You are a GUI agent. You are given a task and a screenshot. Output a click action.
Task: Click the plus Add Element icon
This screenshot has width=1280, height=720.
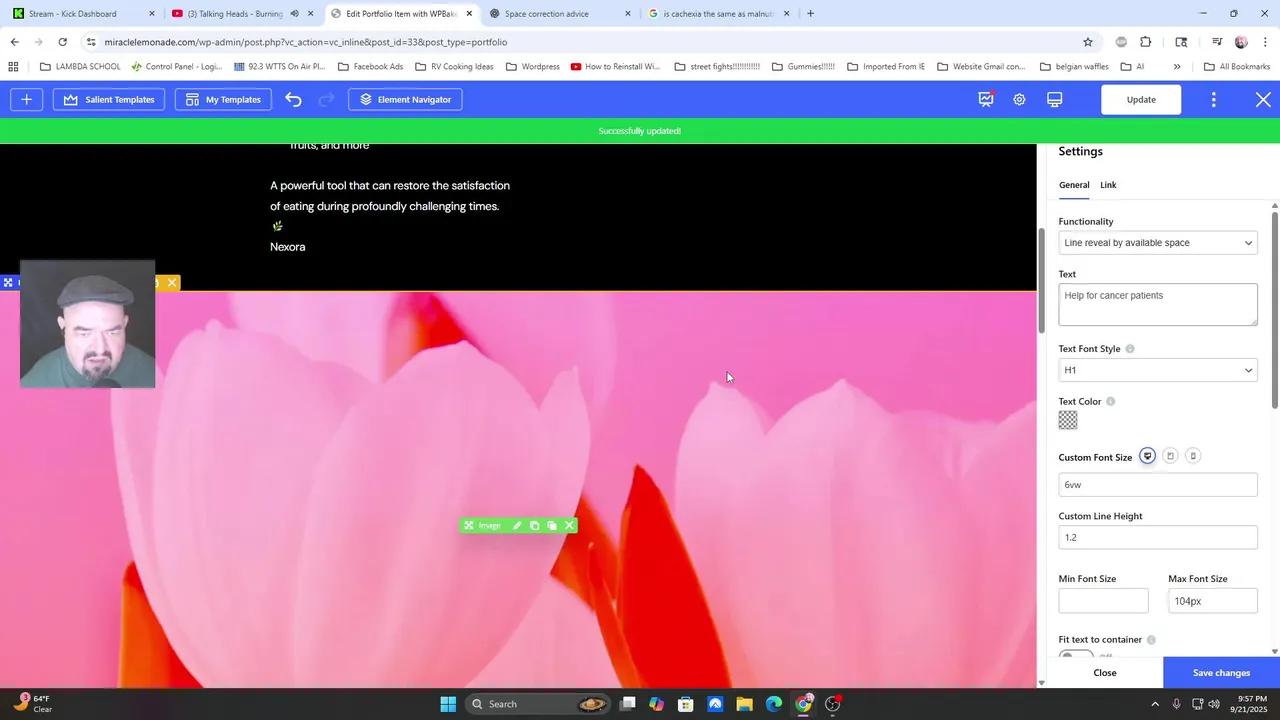click(26, 99)
